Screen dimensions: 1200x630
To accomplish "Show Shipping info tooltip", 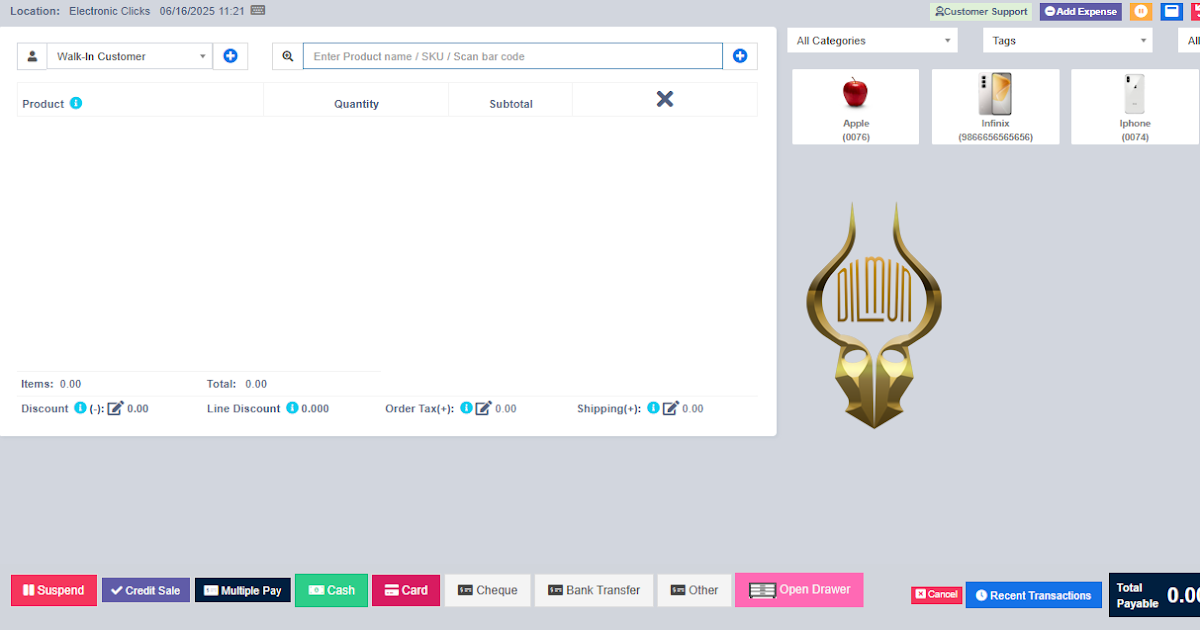I will click(653, 408).
